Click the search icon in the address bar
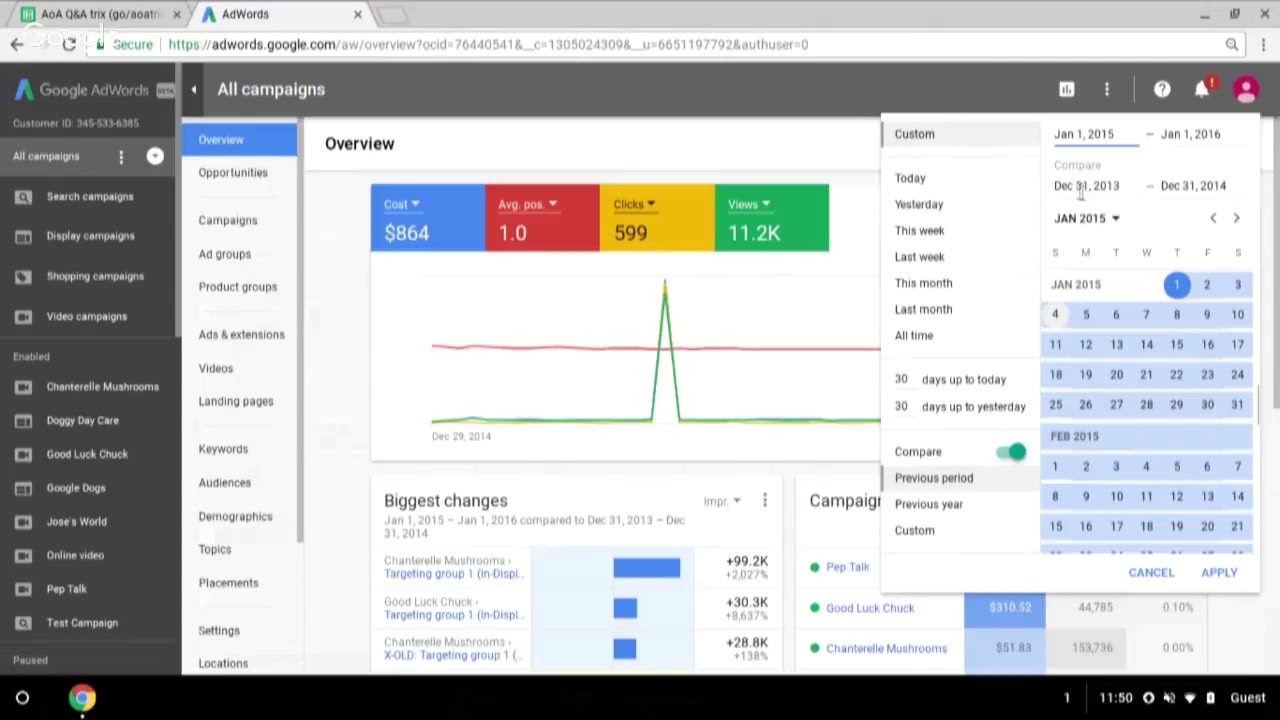Viewport: 1280px width, 720px height. point(1232,44)
